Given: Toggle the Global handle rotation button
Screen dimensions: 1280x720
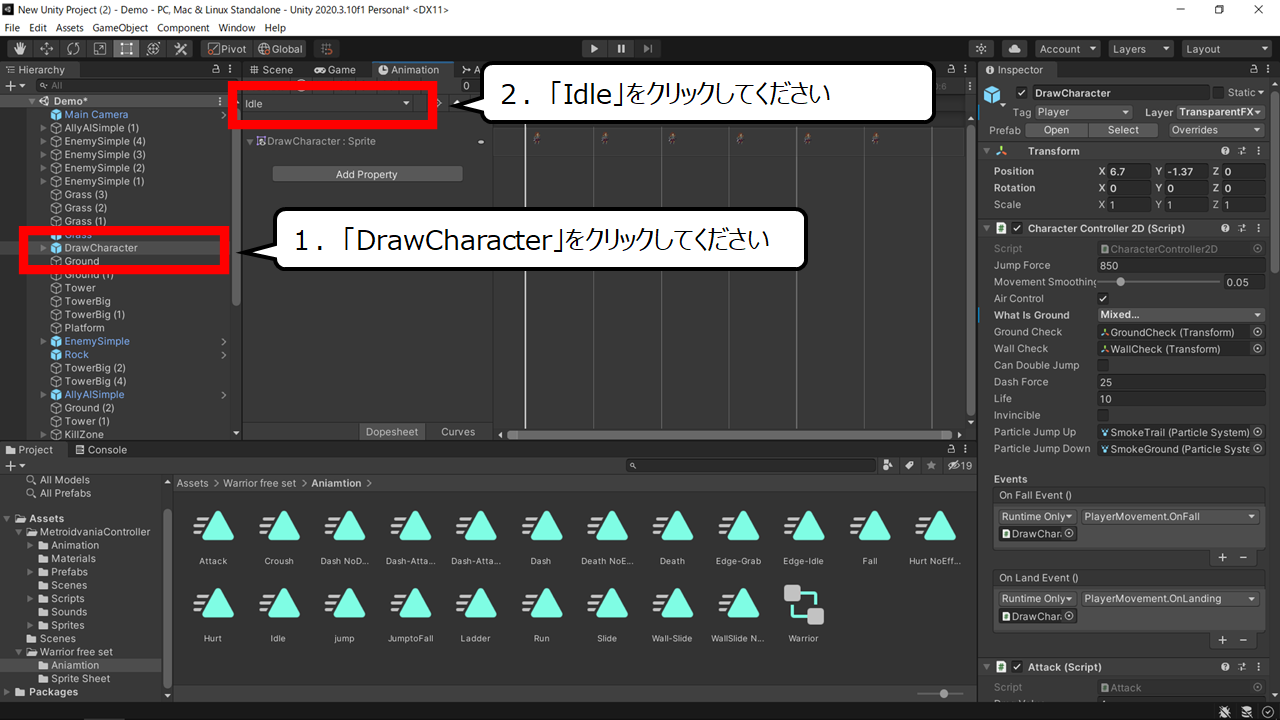Looking at the screenshot, I should [x=280, y=48].
